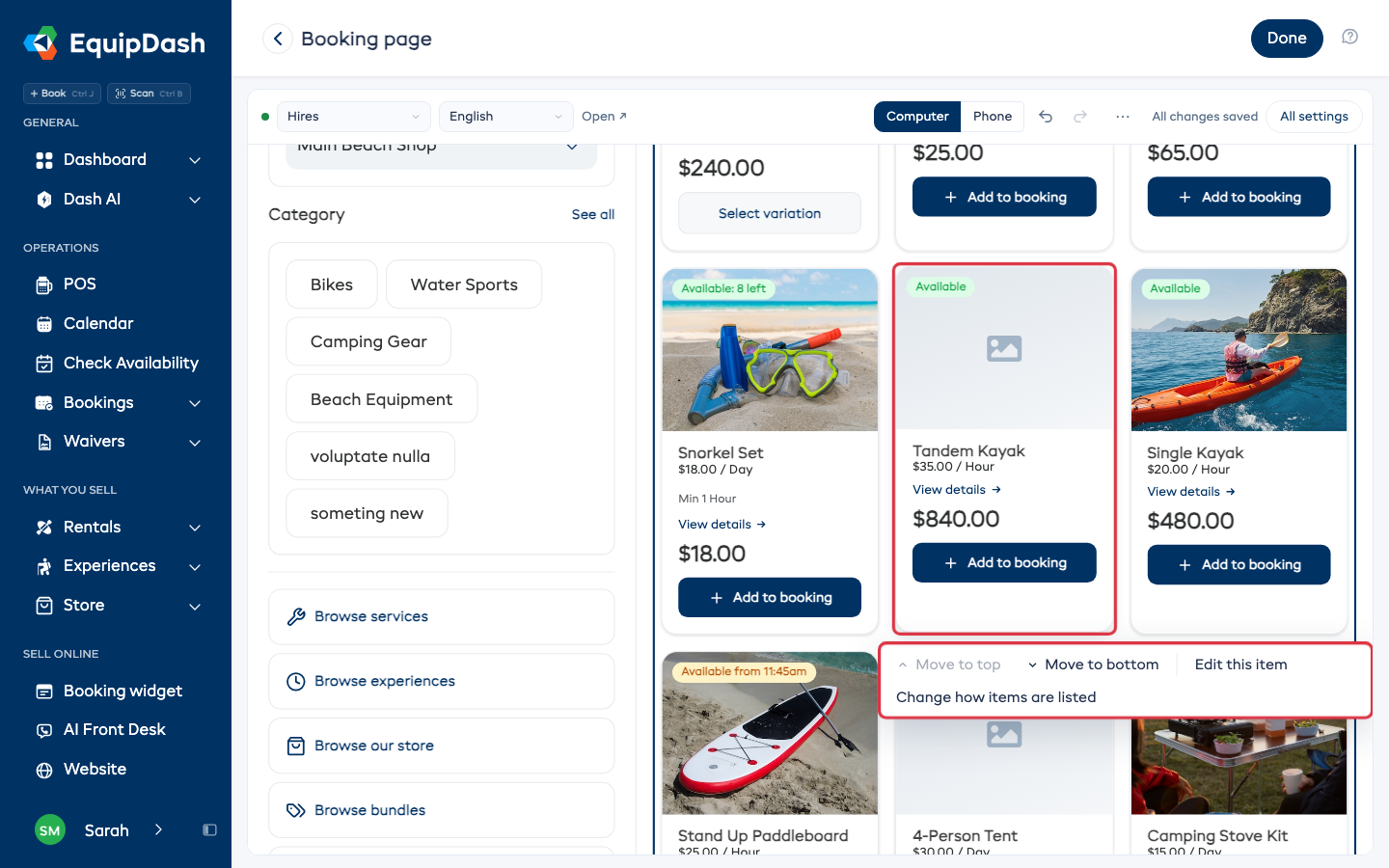Click the back arrow beside Booking page
This screenshot has height=868, width=1389.
point(278,39)
